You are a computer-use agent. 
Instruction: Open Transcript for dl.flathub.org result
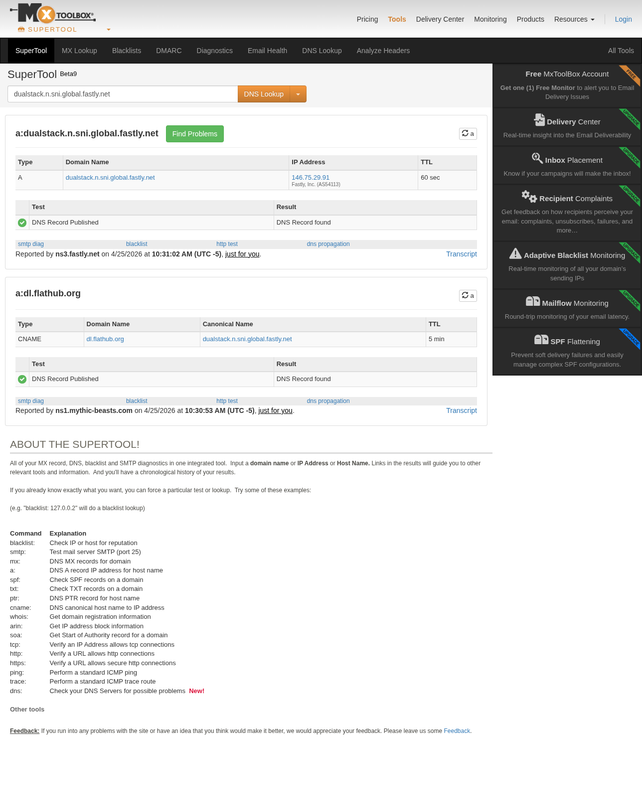[x=461, y=411]
